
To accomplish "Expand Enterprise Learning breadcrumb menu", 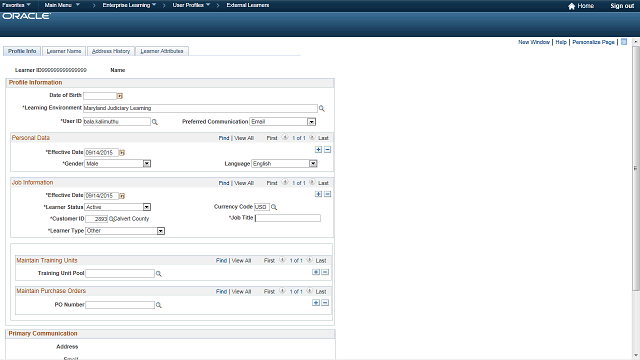I will (x=129, y=5).
